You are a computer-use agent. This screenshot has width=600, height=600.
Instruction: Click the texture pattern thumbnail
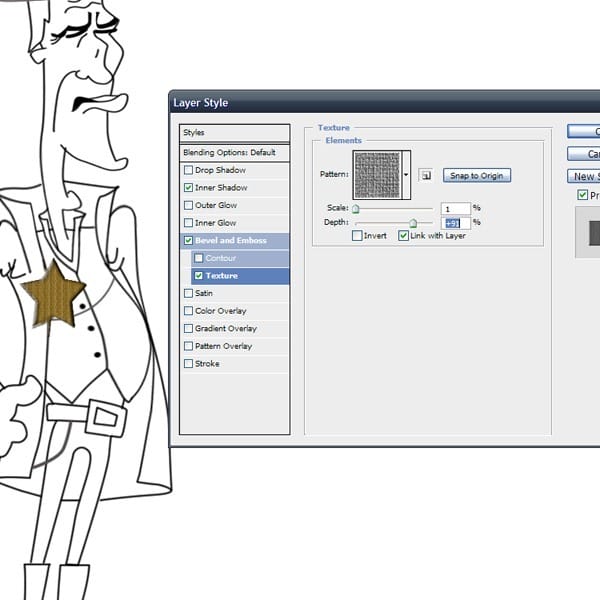(x=377, y=175)
